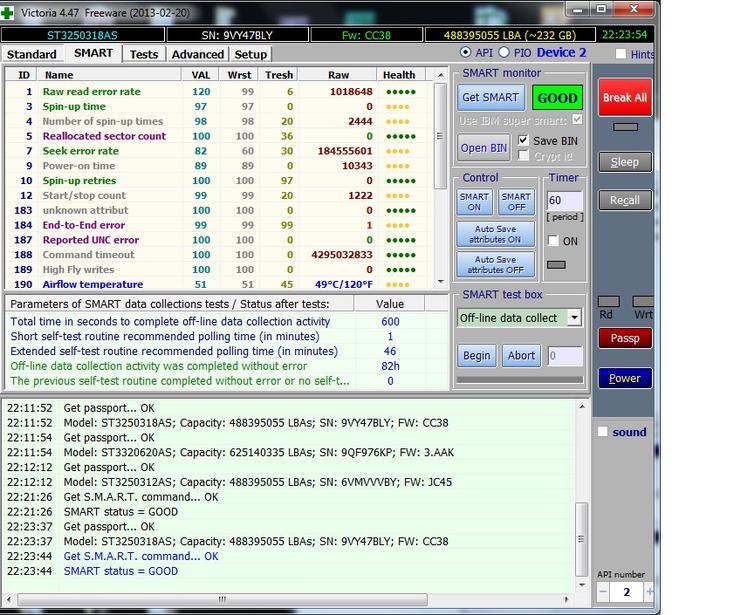Uncheck the Save BIN checkbox

[523, 140]
